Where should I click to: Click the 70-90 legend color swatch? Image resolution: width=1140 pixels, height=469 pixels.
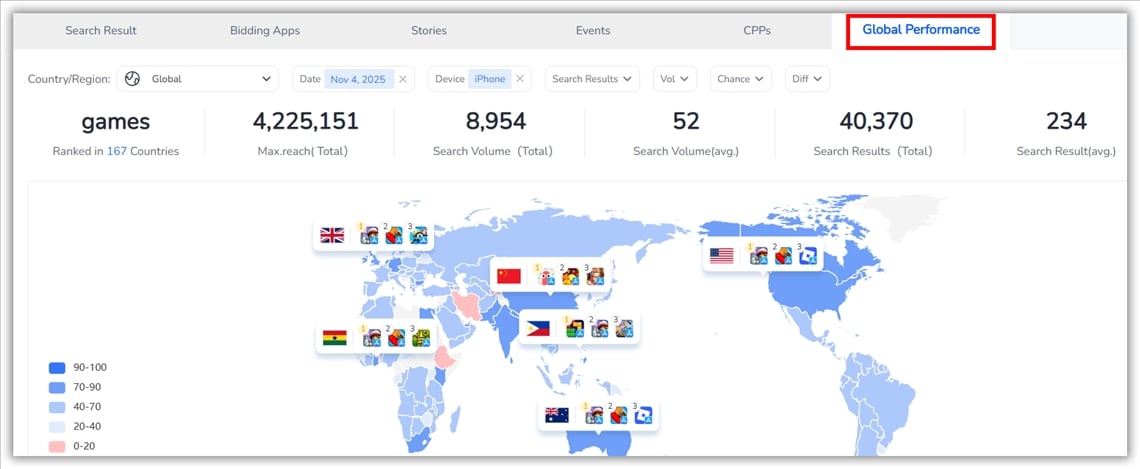pyautogui.click(x=57, y=388)
